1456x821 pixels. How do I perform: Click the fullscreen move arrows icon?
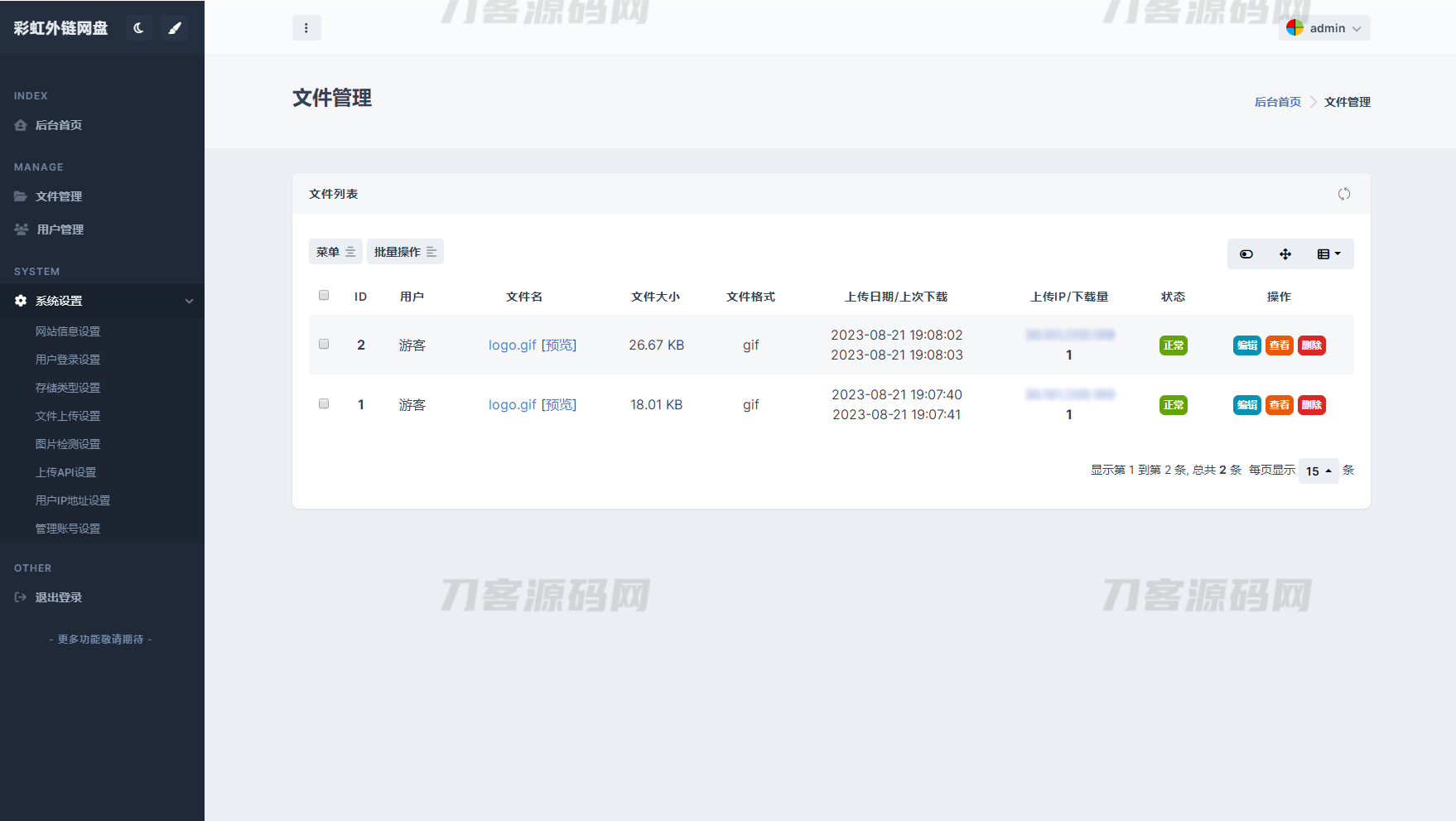1285,254
